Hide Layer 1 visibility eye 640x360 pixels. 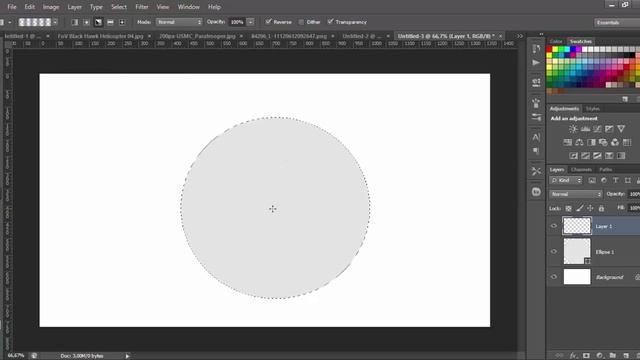click(553, 226)
